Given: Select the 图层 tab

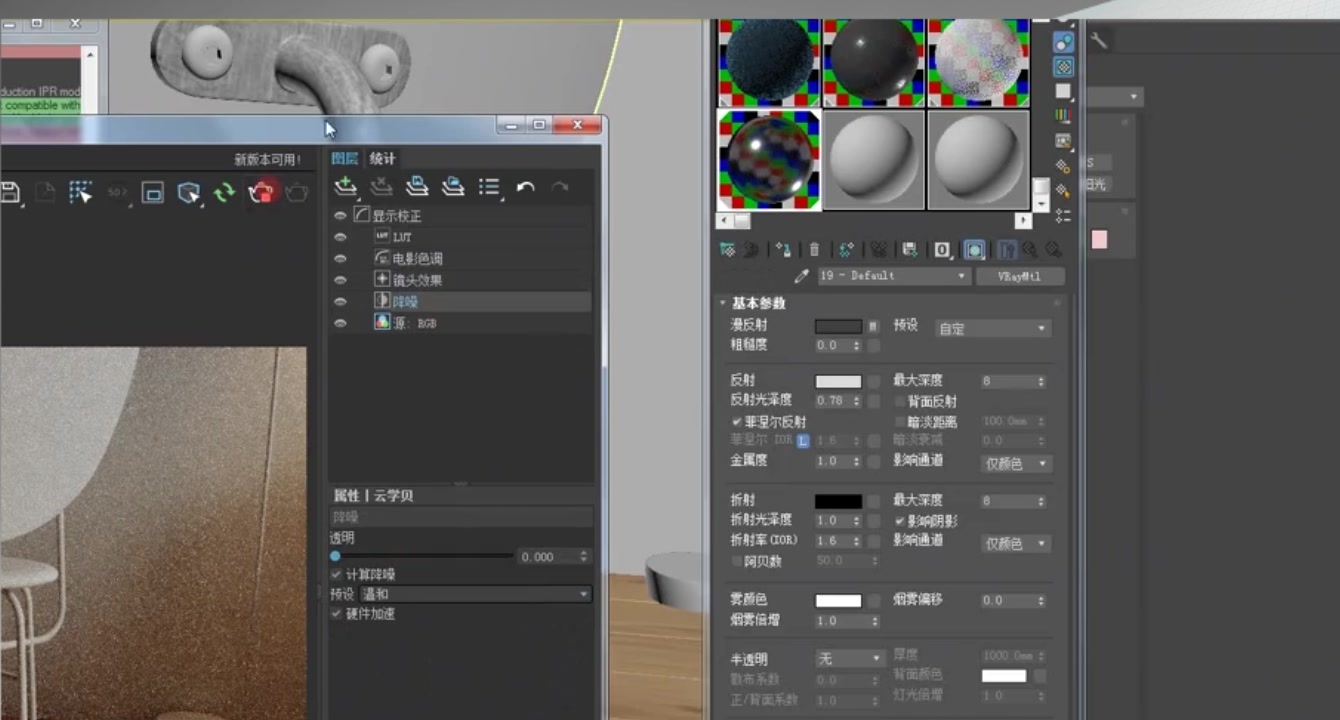Looking at the screenshot, I should (x=344, y=157).
